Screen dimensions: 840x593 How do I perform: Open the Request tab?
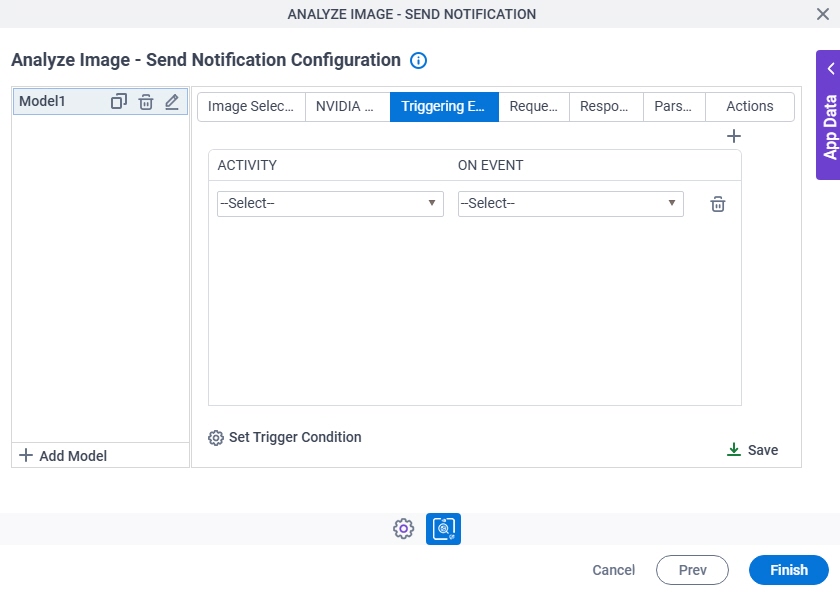pyautogui.click(x=534, y=107)
